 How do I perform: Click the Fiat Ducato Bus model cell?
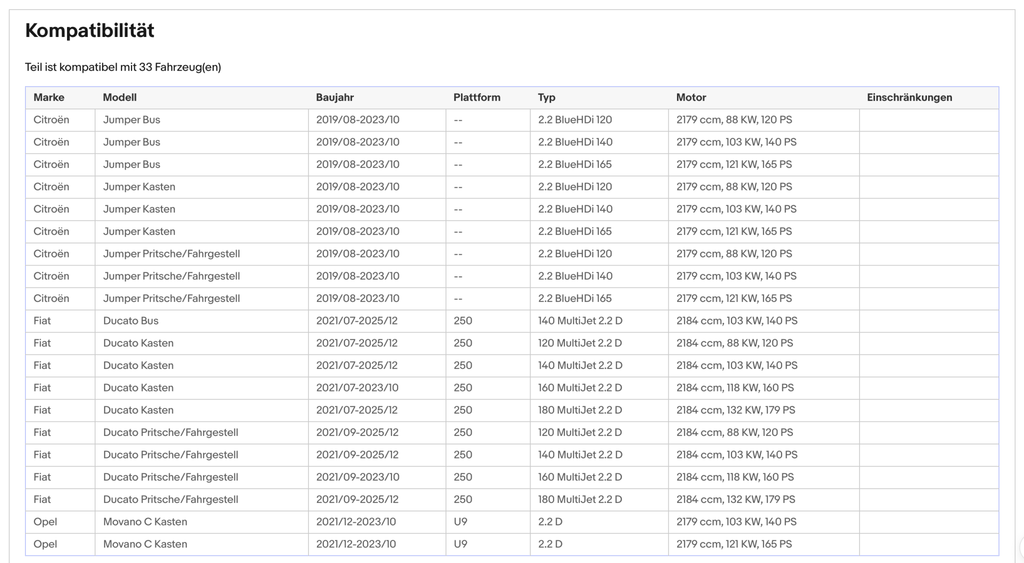point(202,321)
